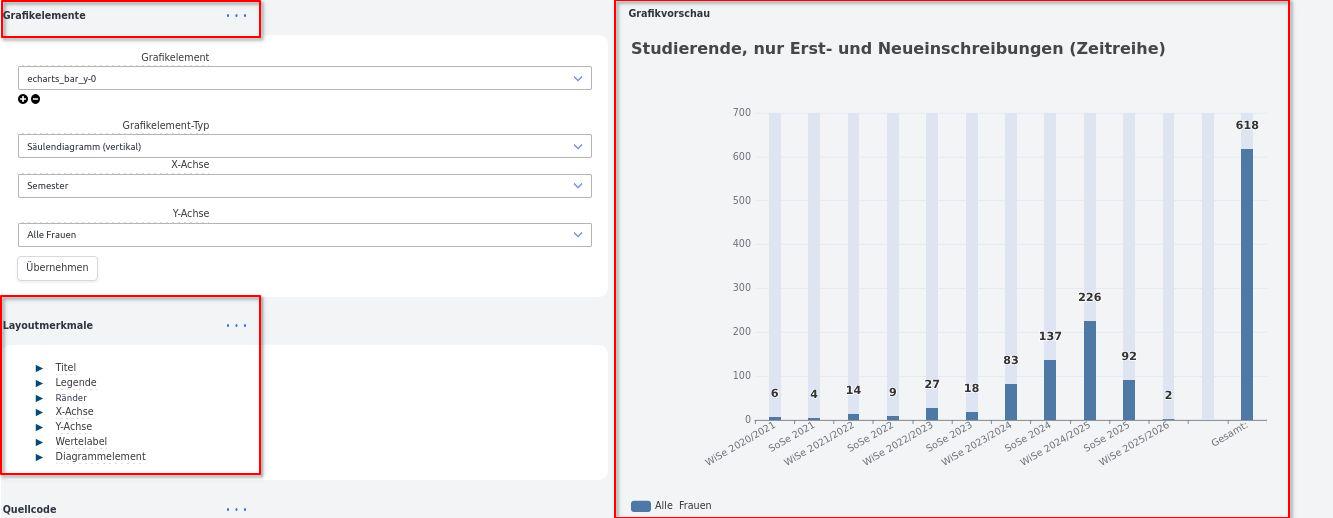Viewport: 1333px width, 518px height.
Task: Click the Gesamt bar showing 618
Action: pos(1246,285)
